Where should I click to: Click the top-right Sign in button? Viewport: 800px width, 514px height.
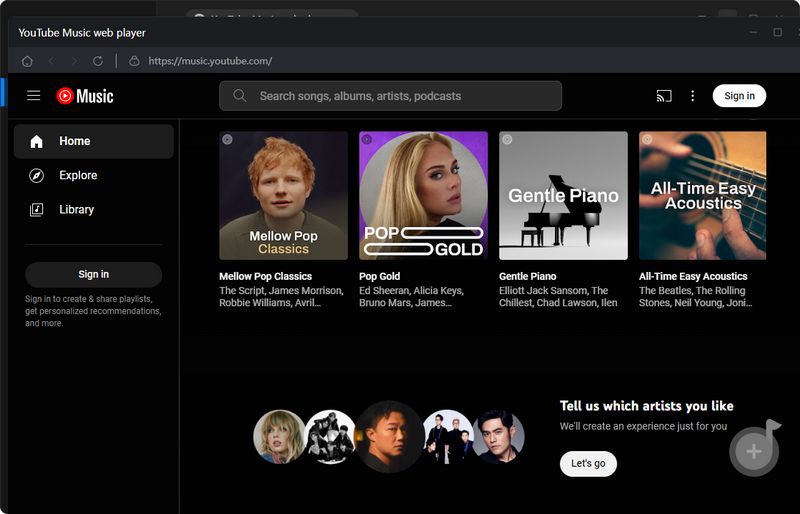tap(739, 96)
